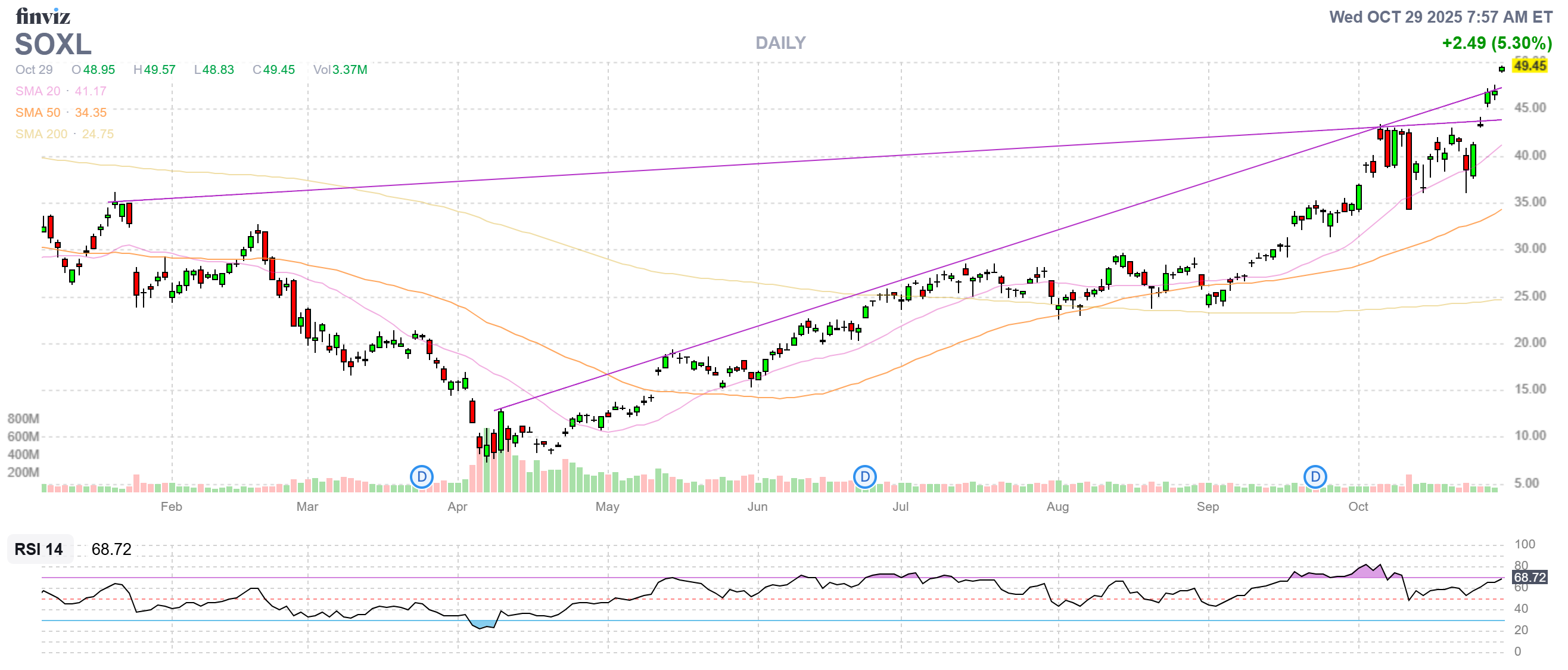Toggle the SMA 20 overlay
The height and width of the screenshot is (670, 1568).
[x=36, y=91]
